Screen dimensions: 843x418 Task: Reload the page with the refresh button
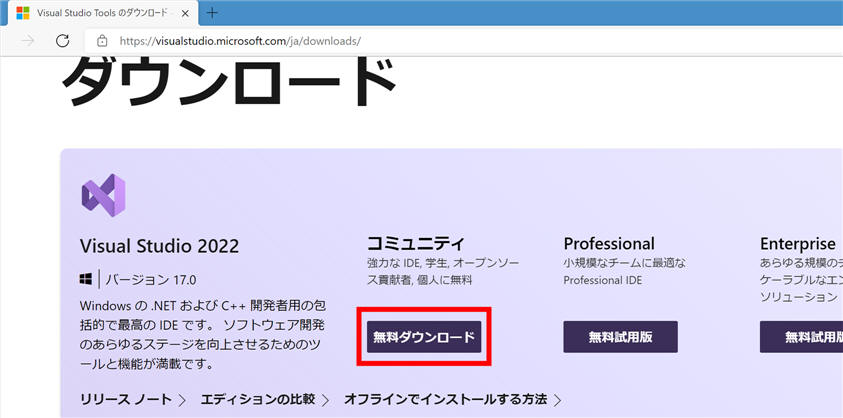click(x=63, y=40)
